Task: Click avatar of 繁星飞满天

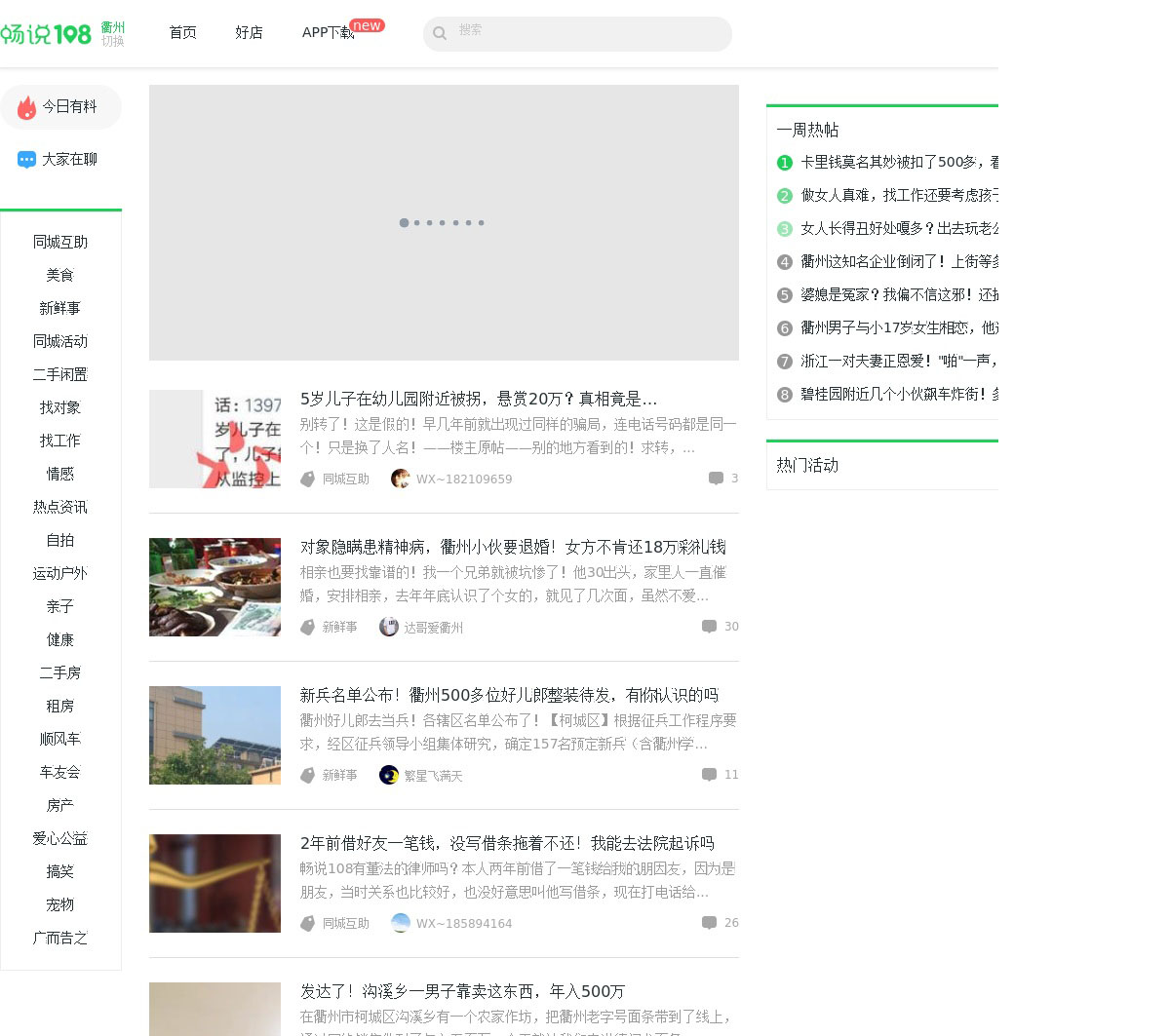Action: (x=388, y=775)
